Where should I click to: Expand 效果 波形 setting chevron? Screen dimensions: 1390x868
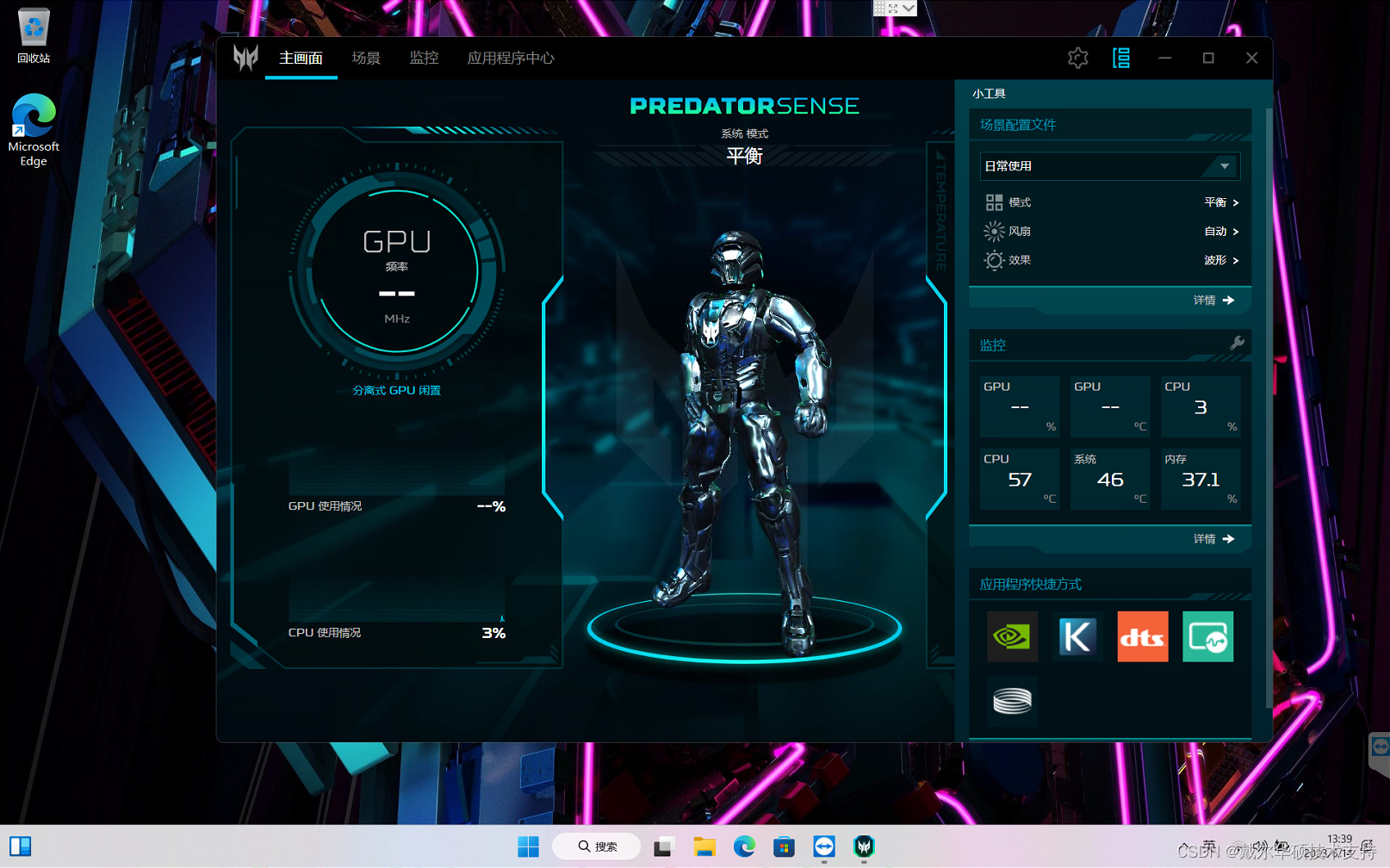point(1235,260)
